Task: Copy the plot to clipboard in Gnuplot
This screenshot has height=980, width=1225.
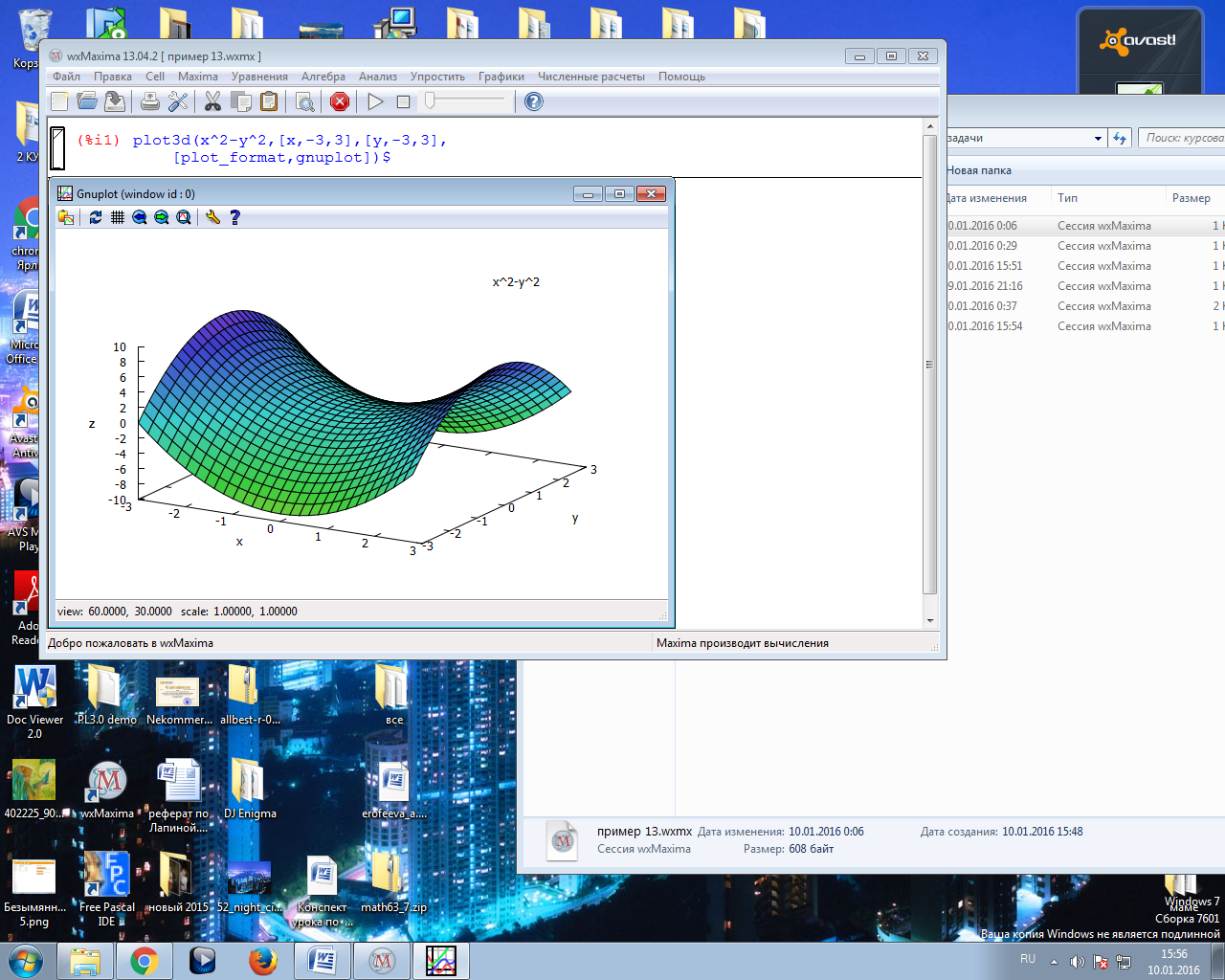Action: [x=66, y=217]
